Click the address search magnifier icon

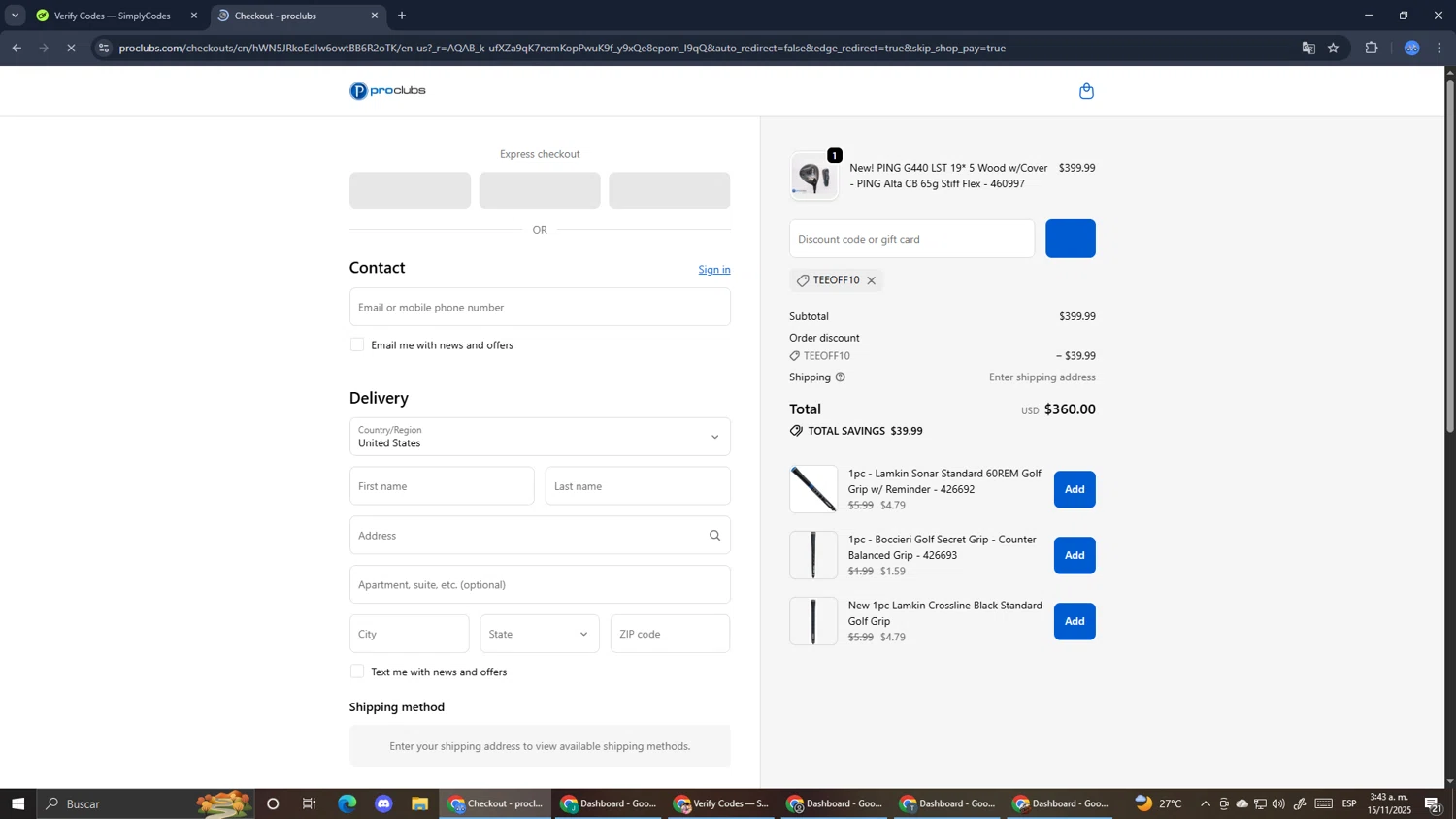point(714,536)
